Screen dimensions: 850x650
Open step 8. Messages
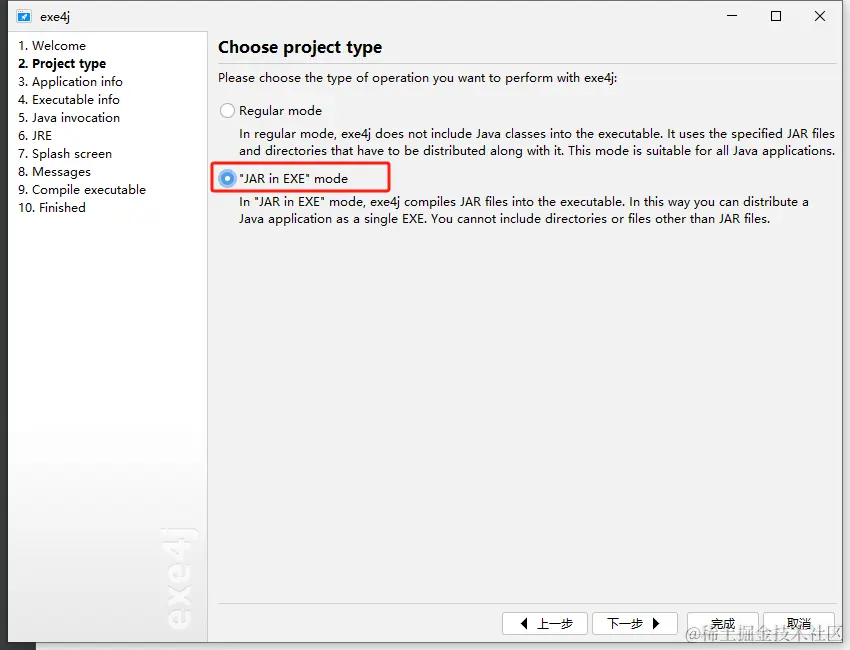[x=54, y=172]
